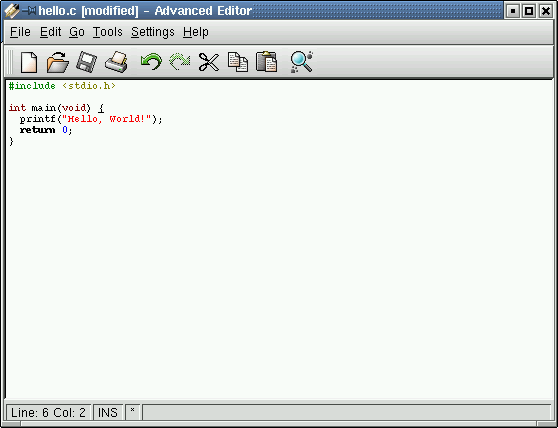Create a new document with the blank page icon
This screenshot has width=558, height=428.
pyautogui.click(x=29, y=62)
